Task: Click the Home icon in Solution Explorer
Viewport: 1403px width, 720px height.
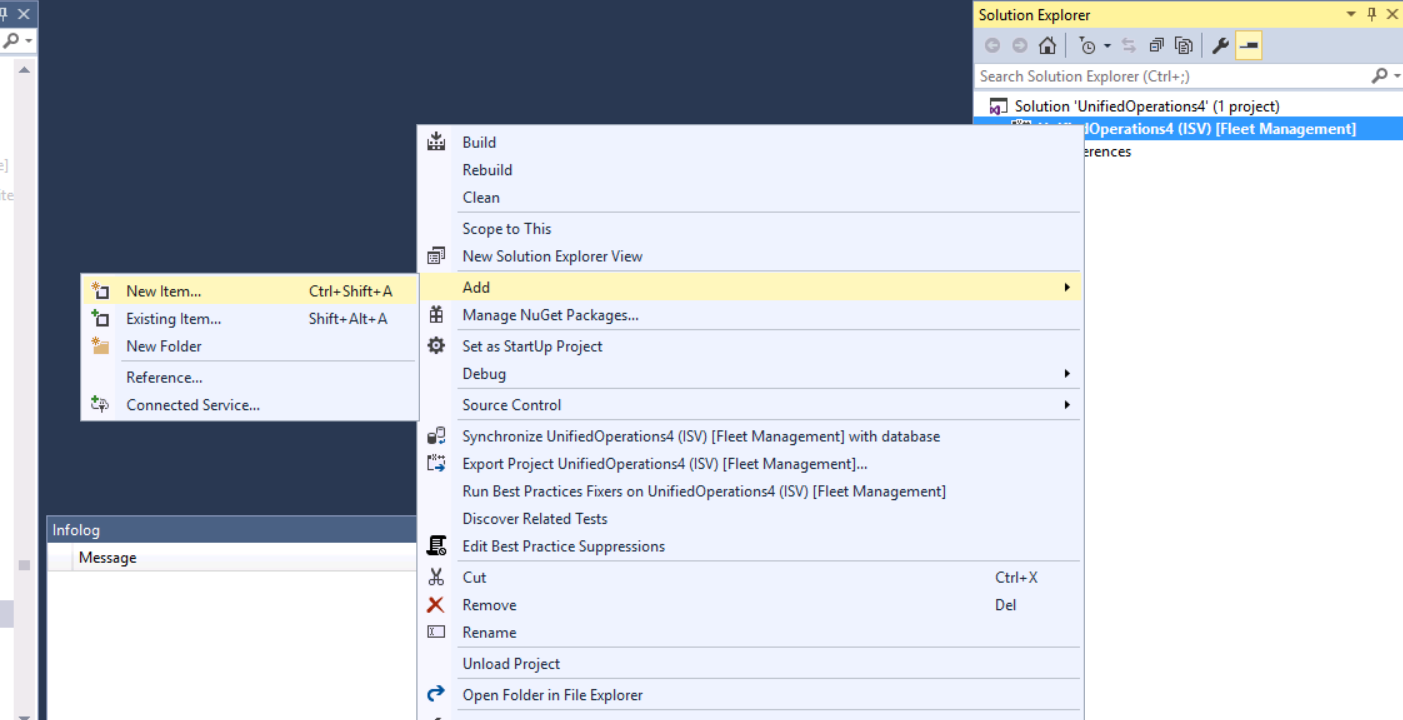Action: [1047, 45]
